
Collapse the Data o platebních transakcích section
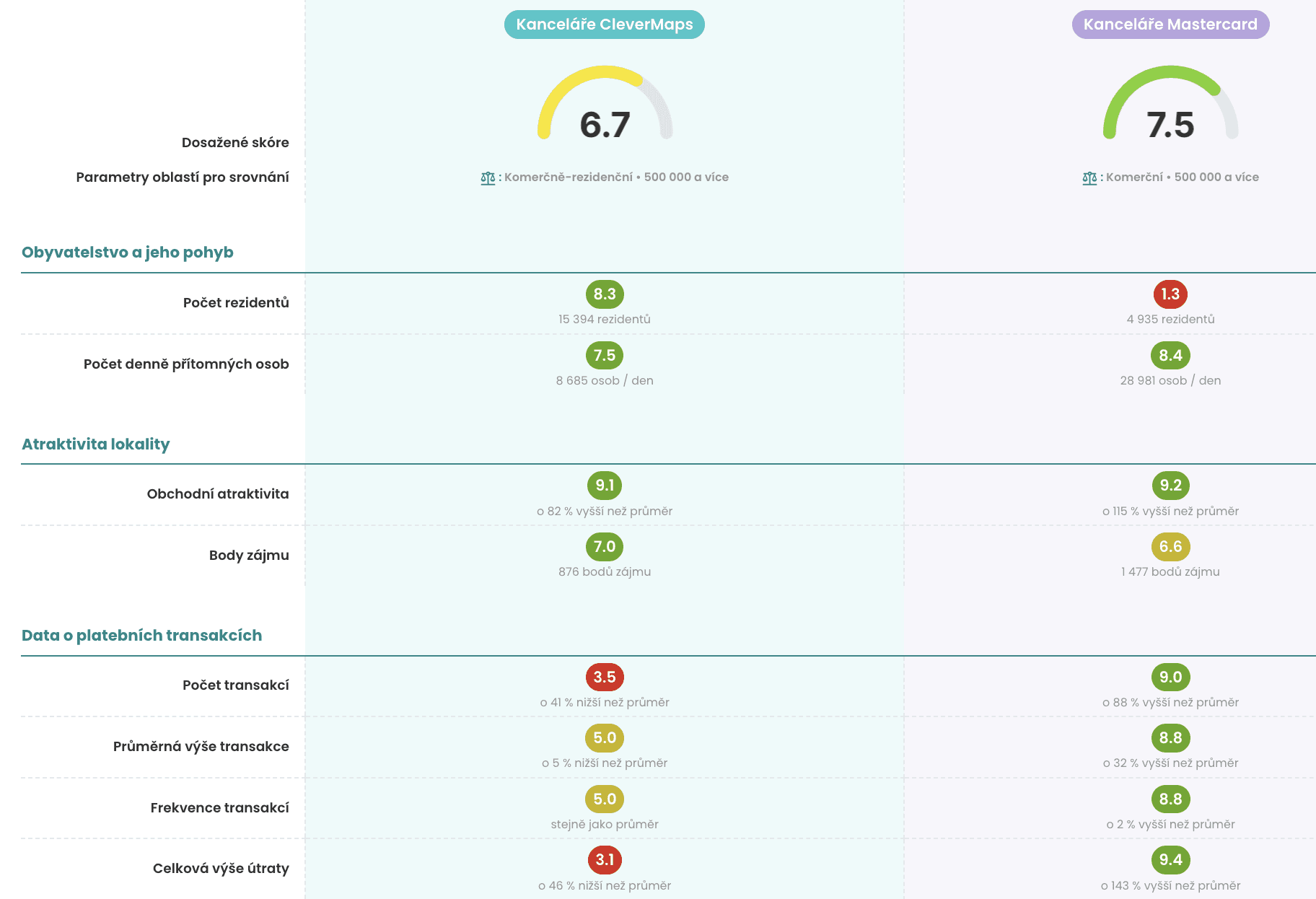pos(142,635)
